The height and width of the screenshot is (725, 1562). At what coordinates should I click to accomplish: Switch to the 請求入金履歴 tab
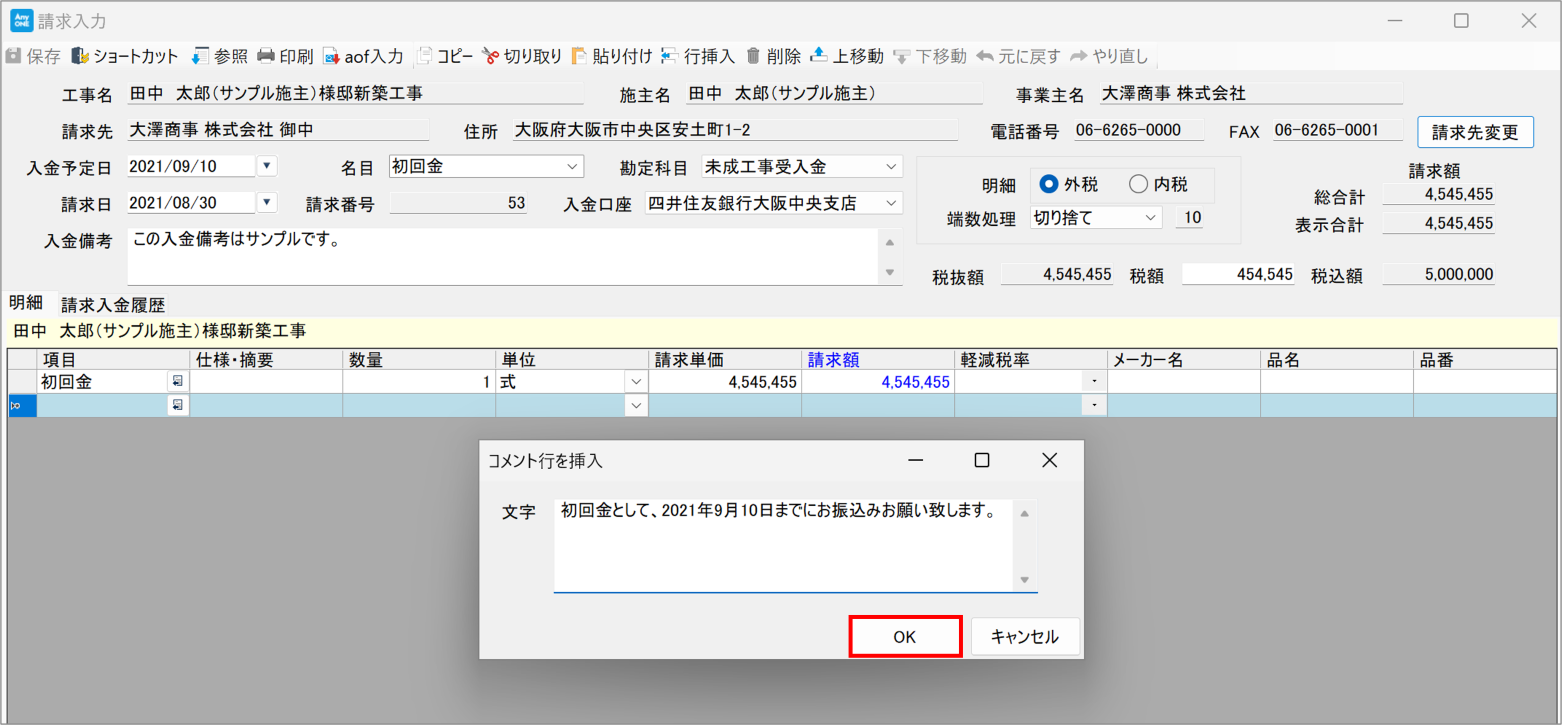tap(113, 305)
